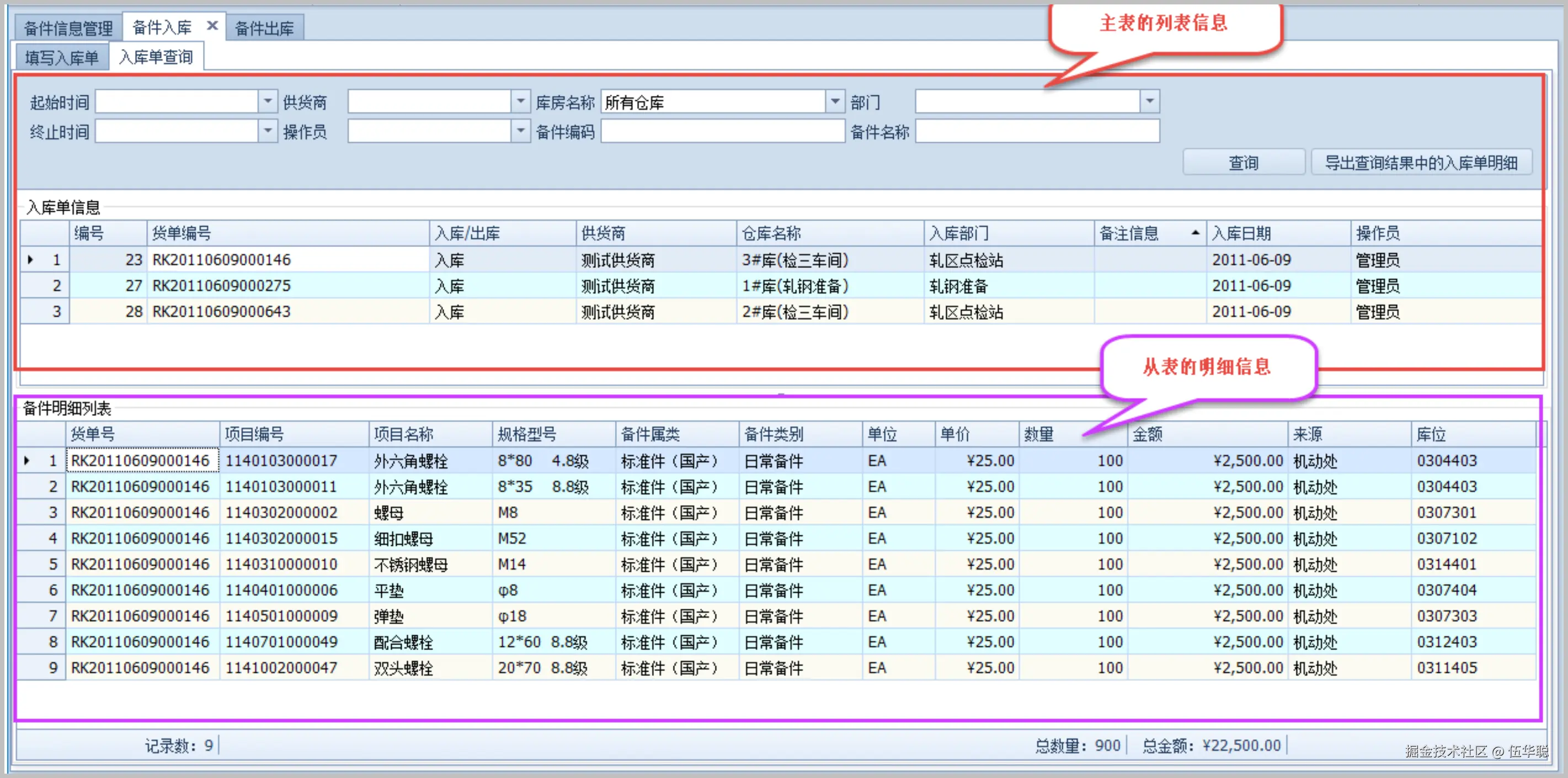
Task: Open 库房名称 warehouse dropdown
Action: click(835, 101)
